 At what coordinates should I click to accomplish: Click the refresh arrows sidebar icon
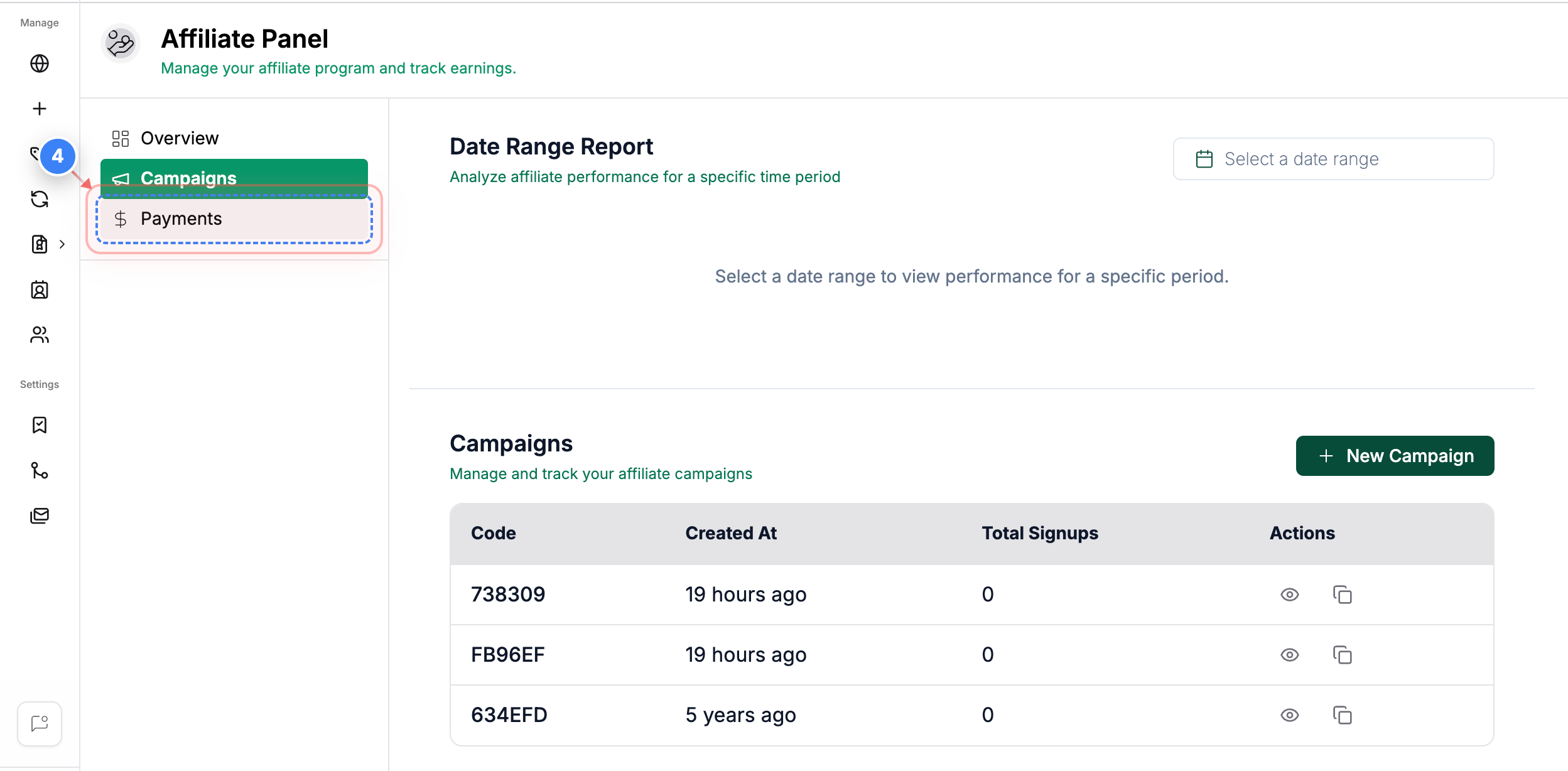(40, 199)
